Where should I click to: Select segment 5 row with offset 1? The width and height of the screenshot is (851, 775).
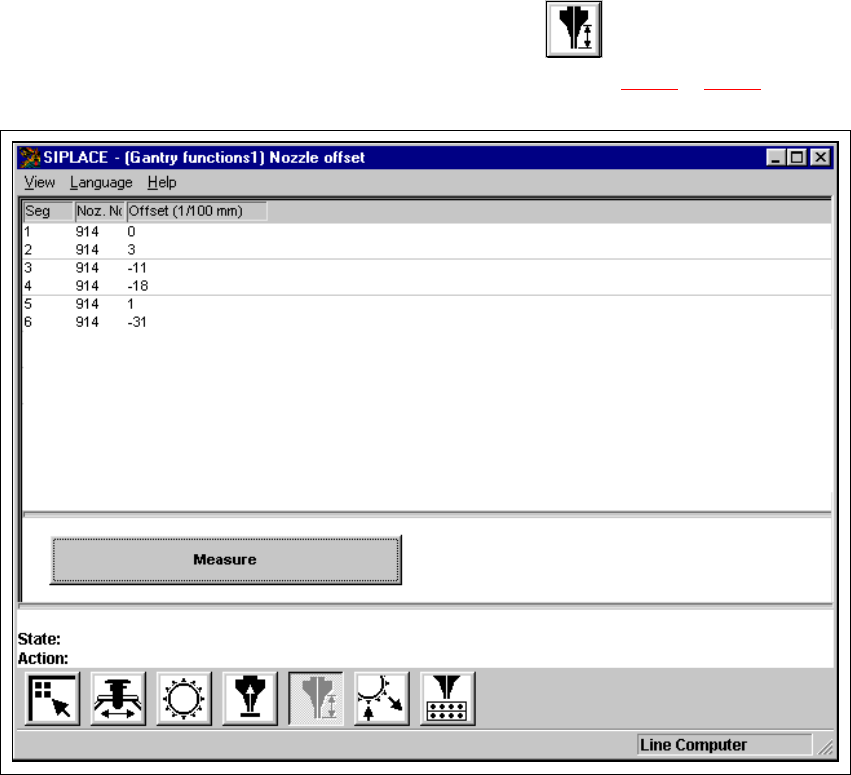(427, 304)
